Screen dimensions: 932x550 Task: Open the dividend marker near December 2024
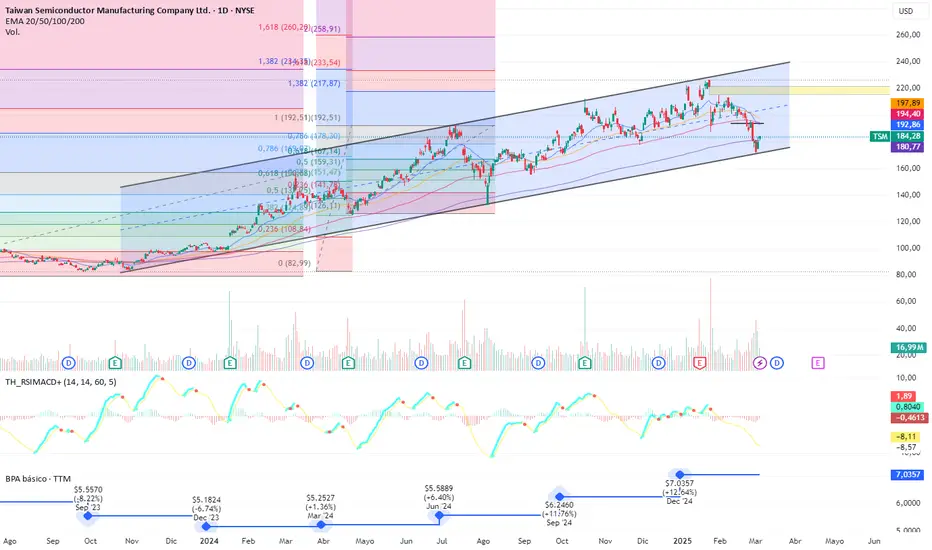[x=659, y=363]
